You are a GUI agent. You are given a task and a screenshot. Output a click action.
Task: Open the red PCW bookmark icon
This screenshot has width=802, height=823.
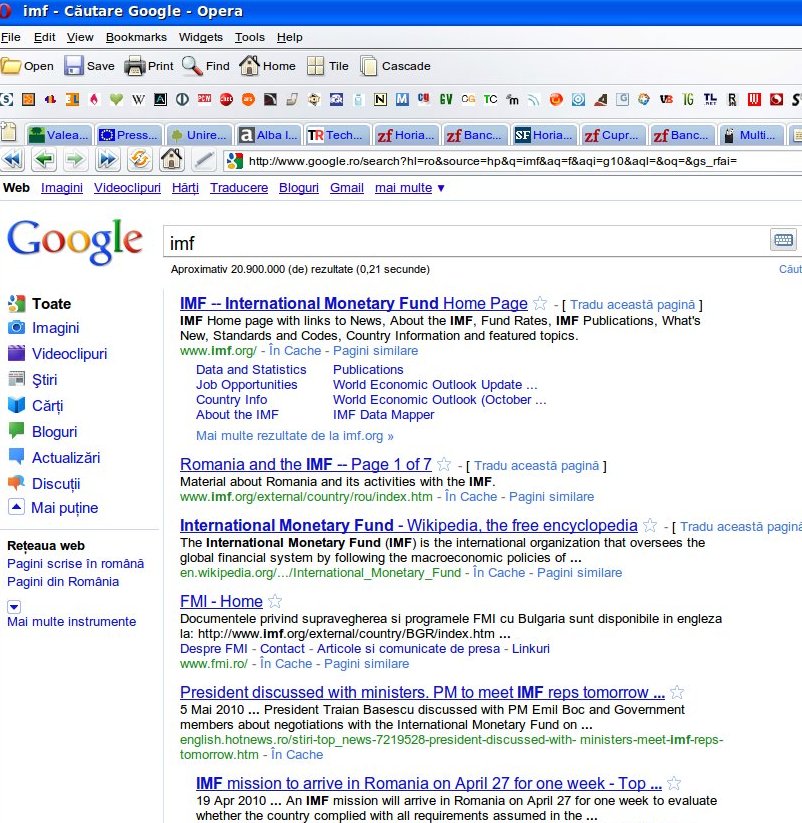pos(204,99)
